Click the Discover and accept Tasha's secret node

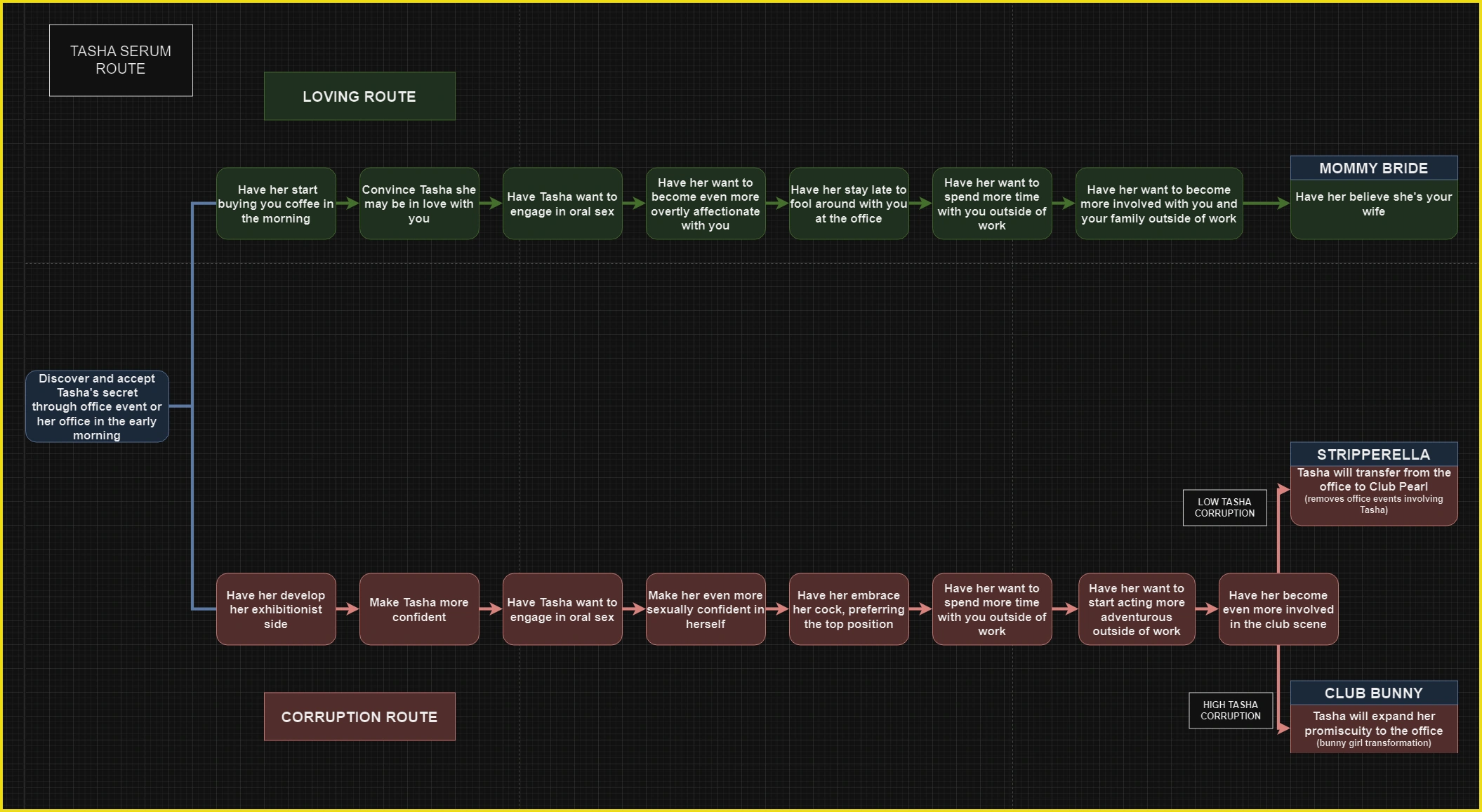[97, 406]
